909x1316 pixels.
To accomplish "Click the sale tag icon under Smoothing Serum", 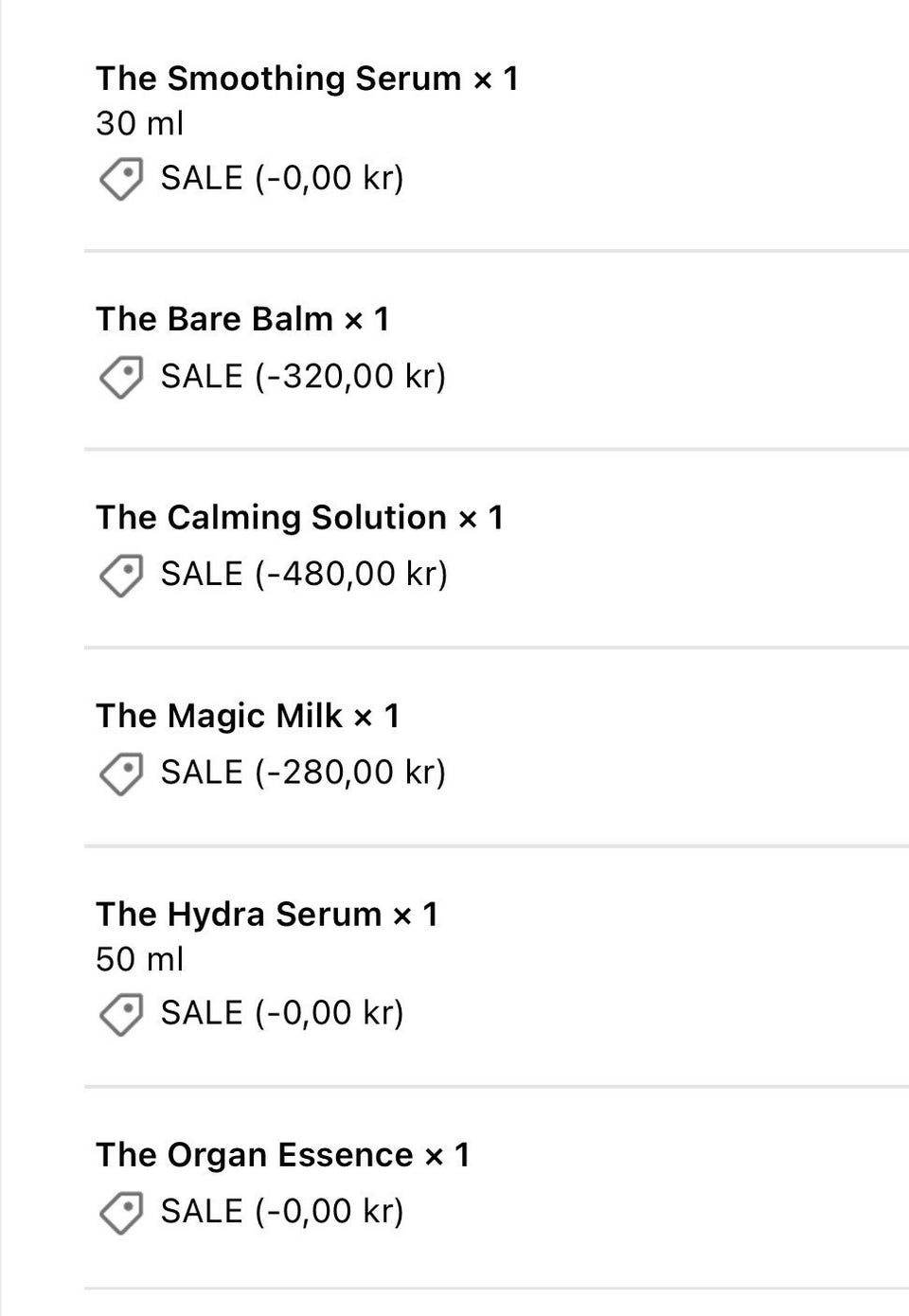I will (x=121, y=179).
